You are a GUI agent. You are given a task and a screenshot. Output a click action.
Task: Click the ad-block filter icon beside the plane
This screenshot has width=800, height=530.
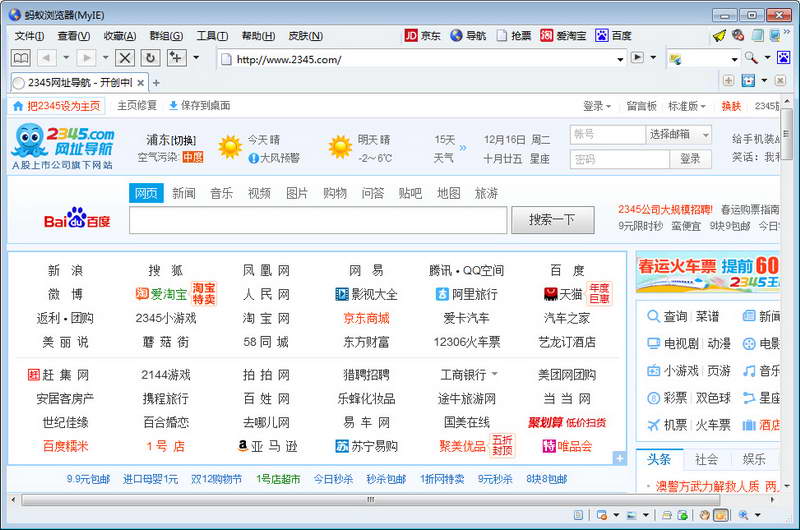pos(738,35)
